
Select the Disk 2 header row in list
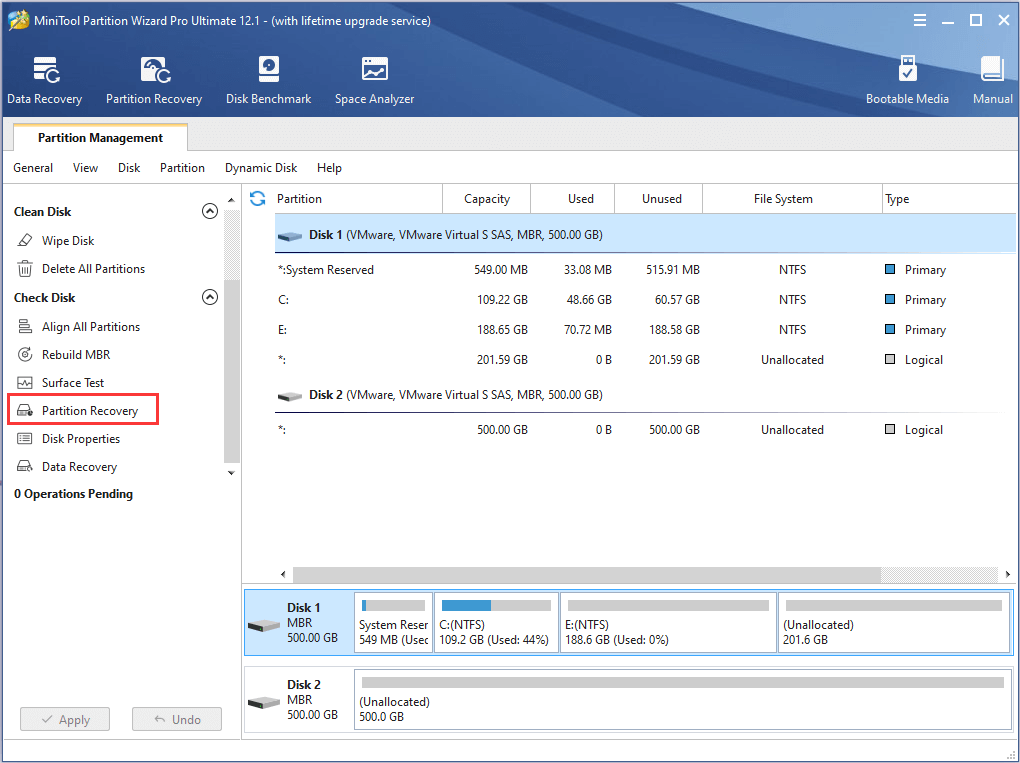645,395
